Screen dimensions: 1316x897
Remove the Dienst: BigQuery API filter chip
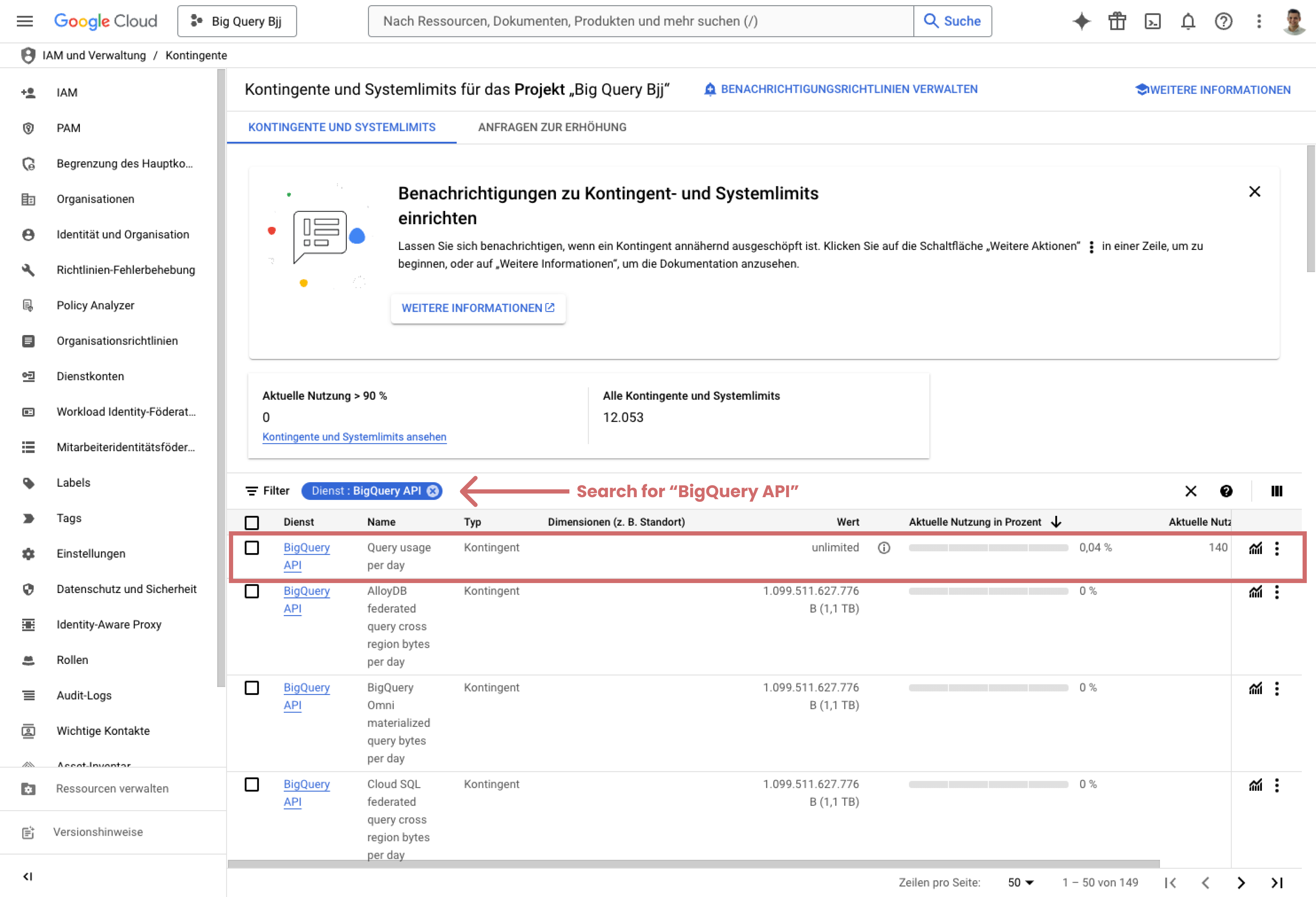point(433,491)
